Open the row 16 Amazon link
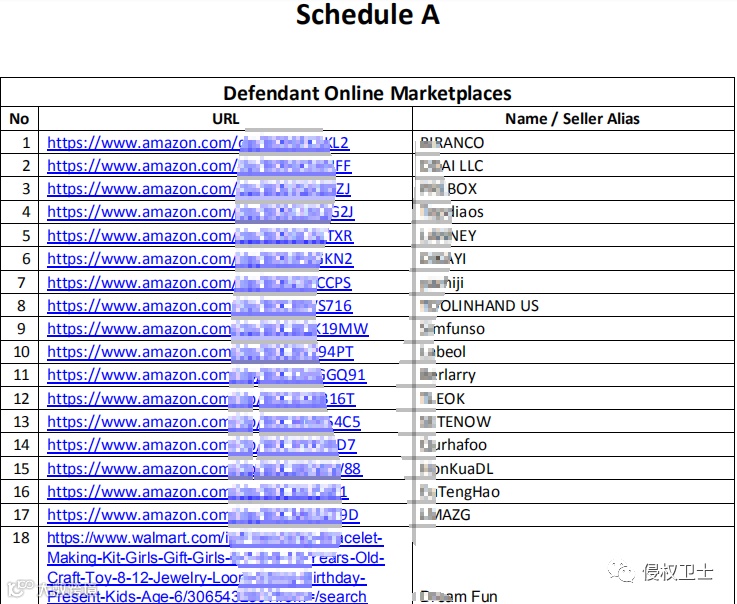 pos(197,492)
